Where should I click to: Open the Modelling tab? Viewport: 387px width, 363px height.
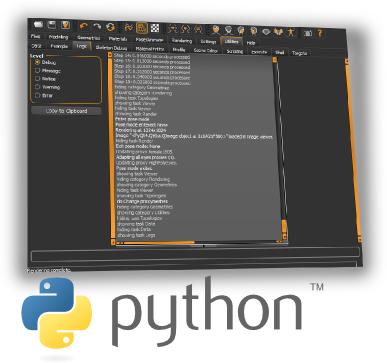point(58,37)
